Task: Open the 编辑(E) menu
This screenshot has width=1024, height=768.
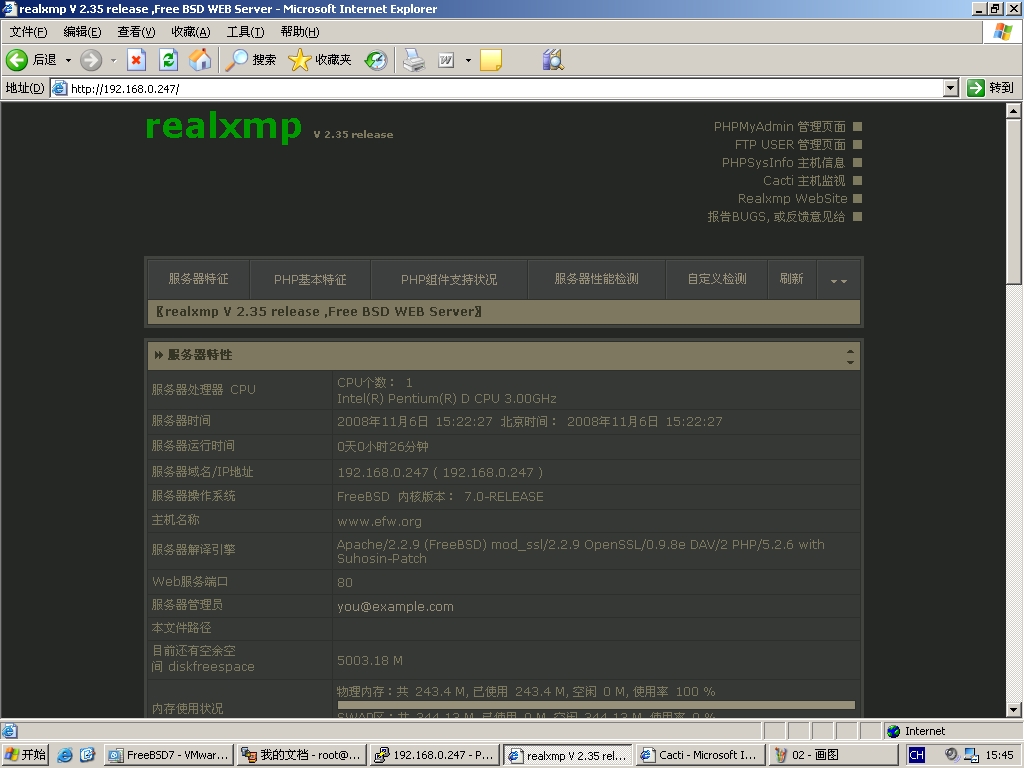Action: click(82, 32)
